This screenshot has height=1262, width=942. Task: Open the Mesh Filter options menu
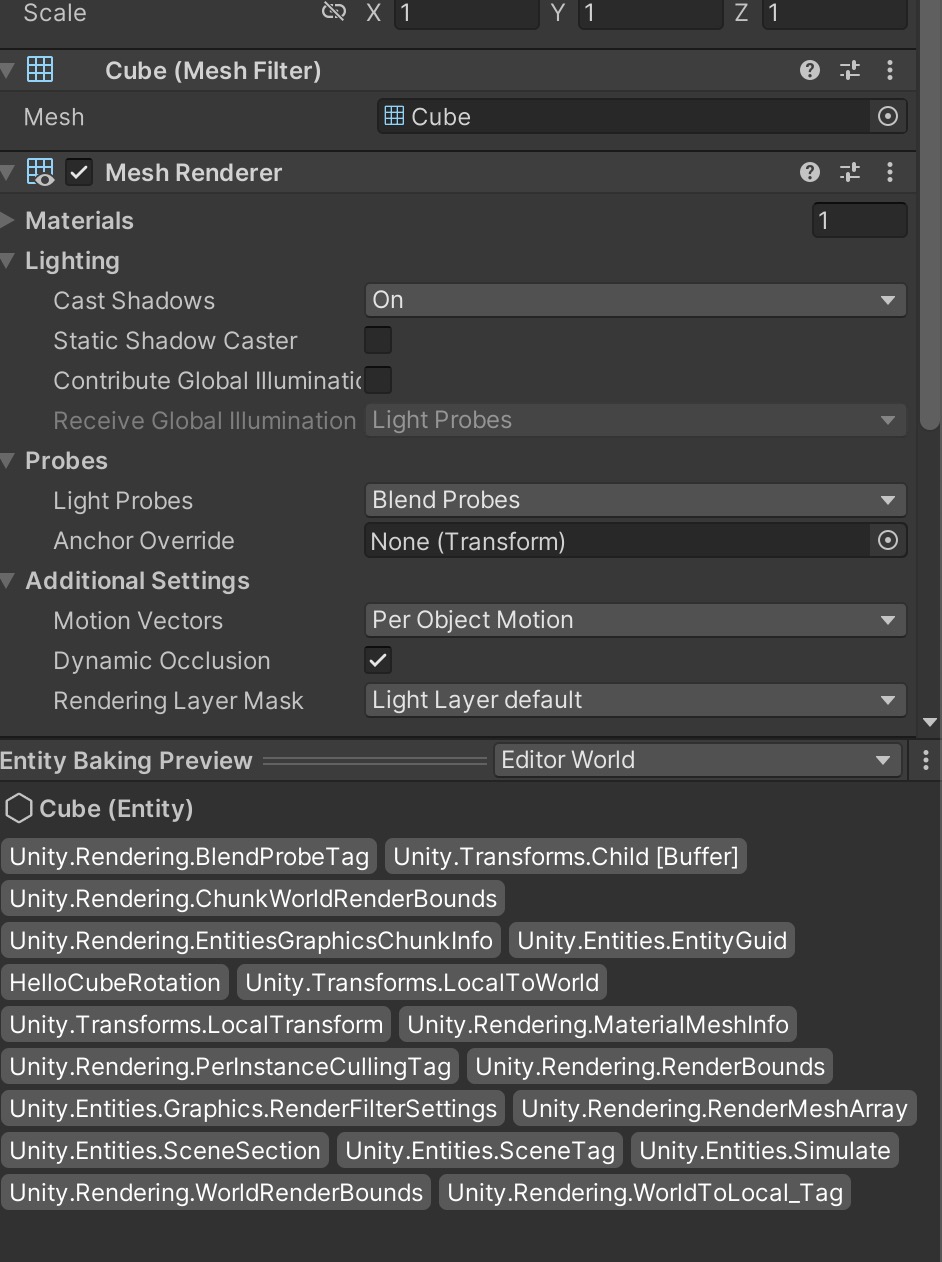tap(890, 70)
